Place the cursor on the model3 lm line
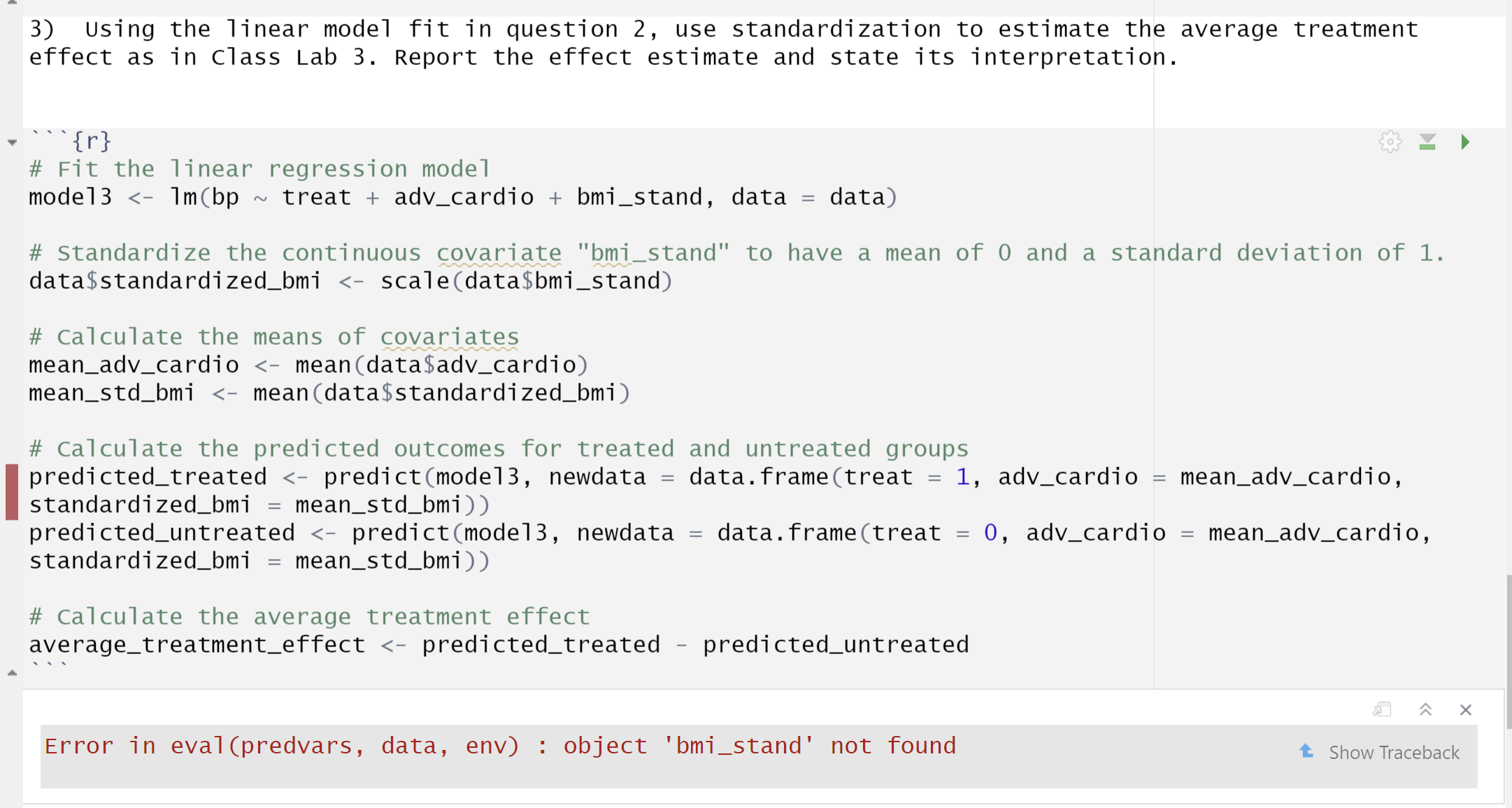 coord(462,197)
